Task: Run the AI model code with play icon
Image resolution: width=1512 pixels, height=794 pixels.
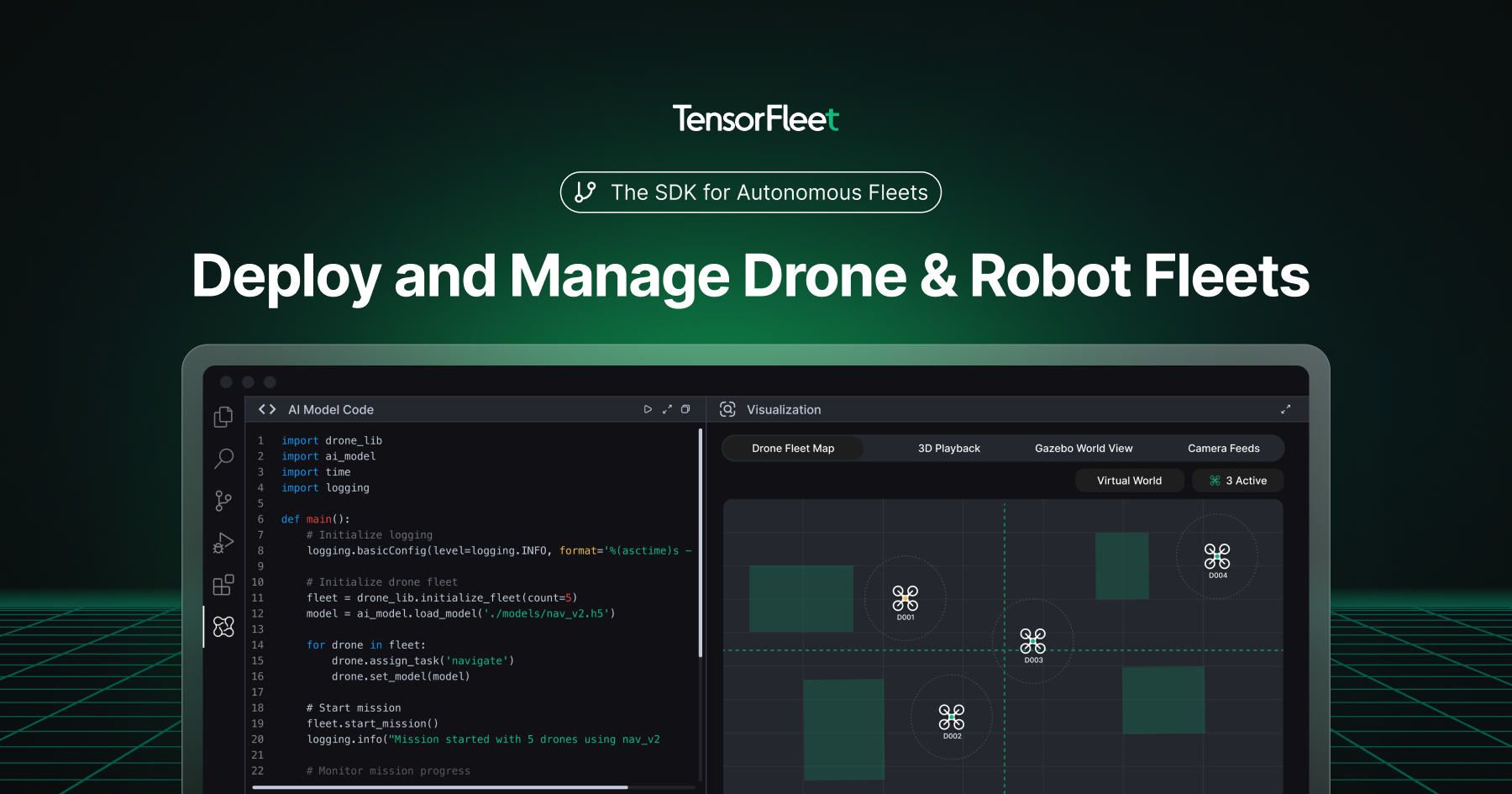Action: coord(648,409)
